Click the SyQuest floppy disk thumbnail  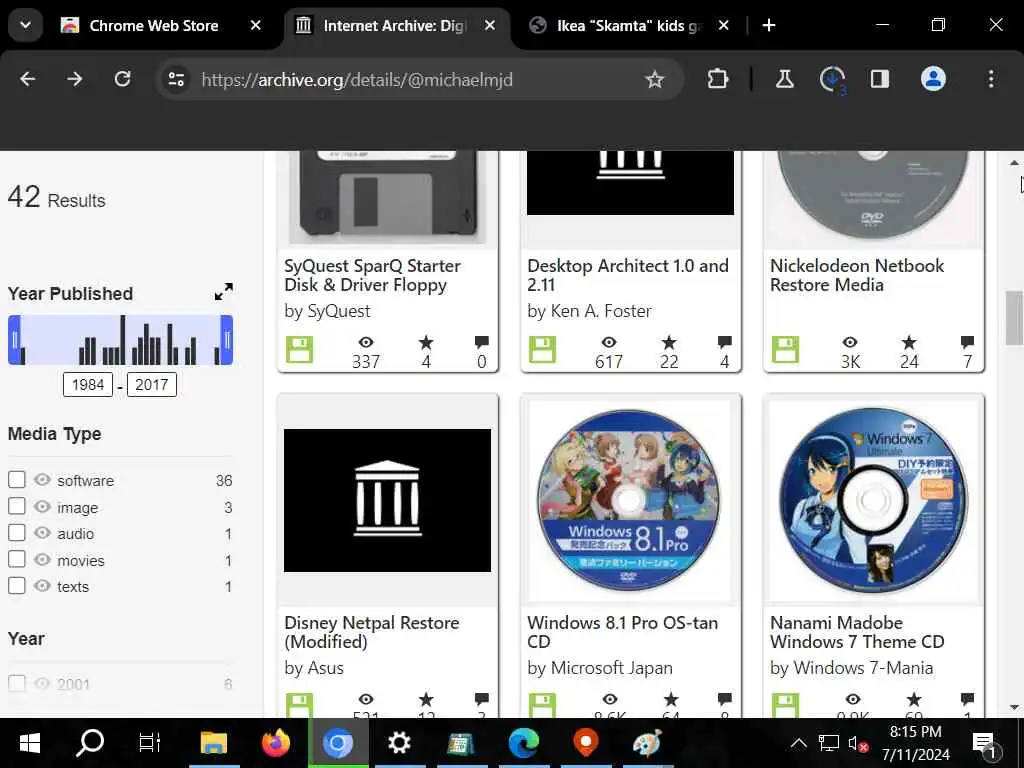point(387,196)
